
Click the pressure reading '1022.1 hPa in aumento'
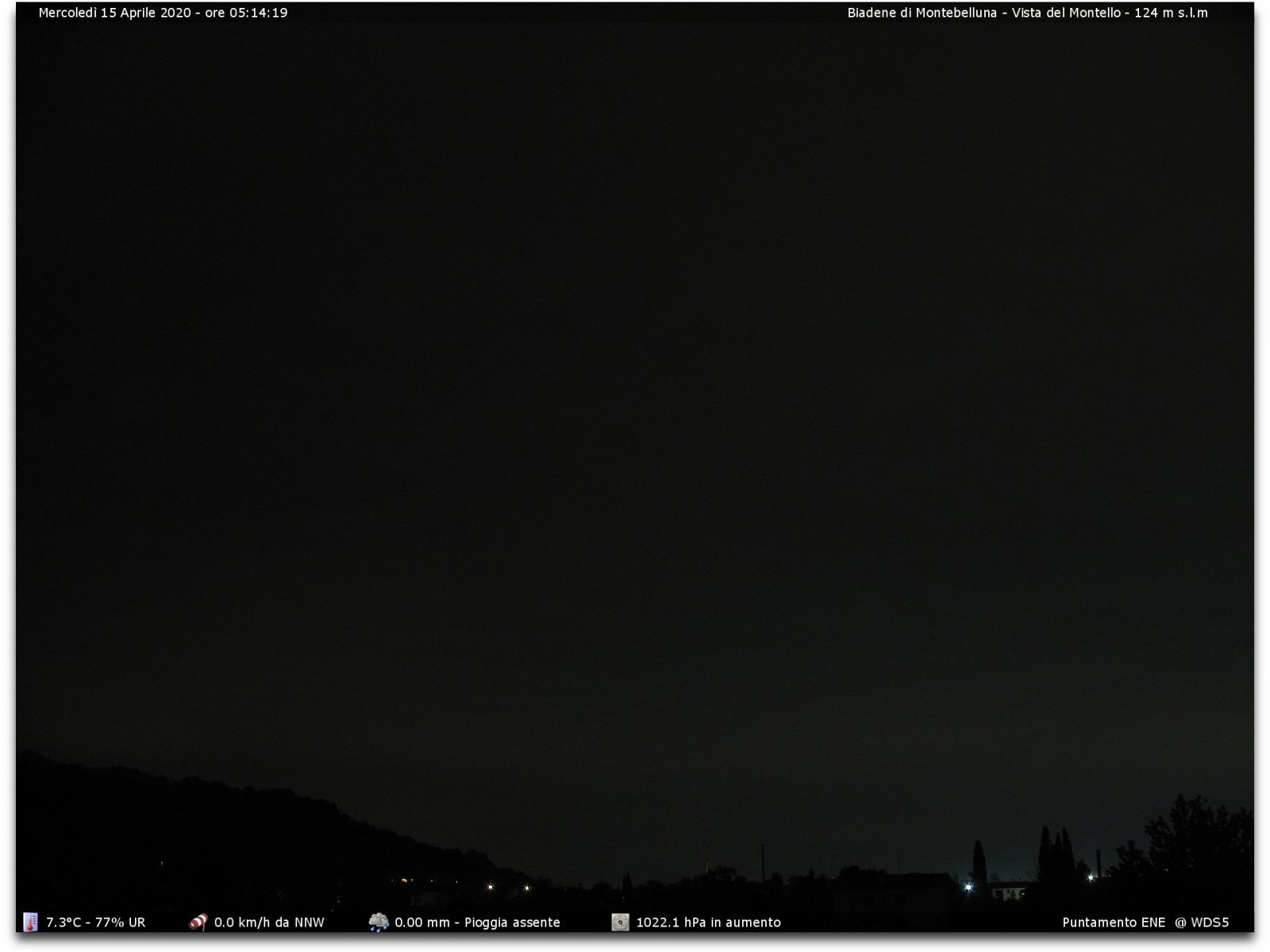[708, 923]
